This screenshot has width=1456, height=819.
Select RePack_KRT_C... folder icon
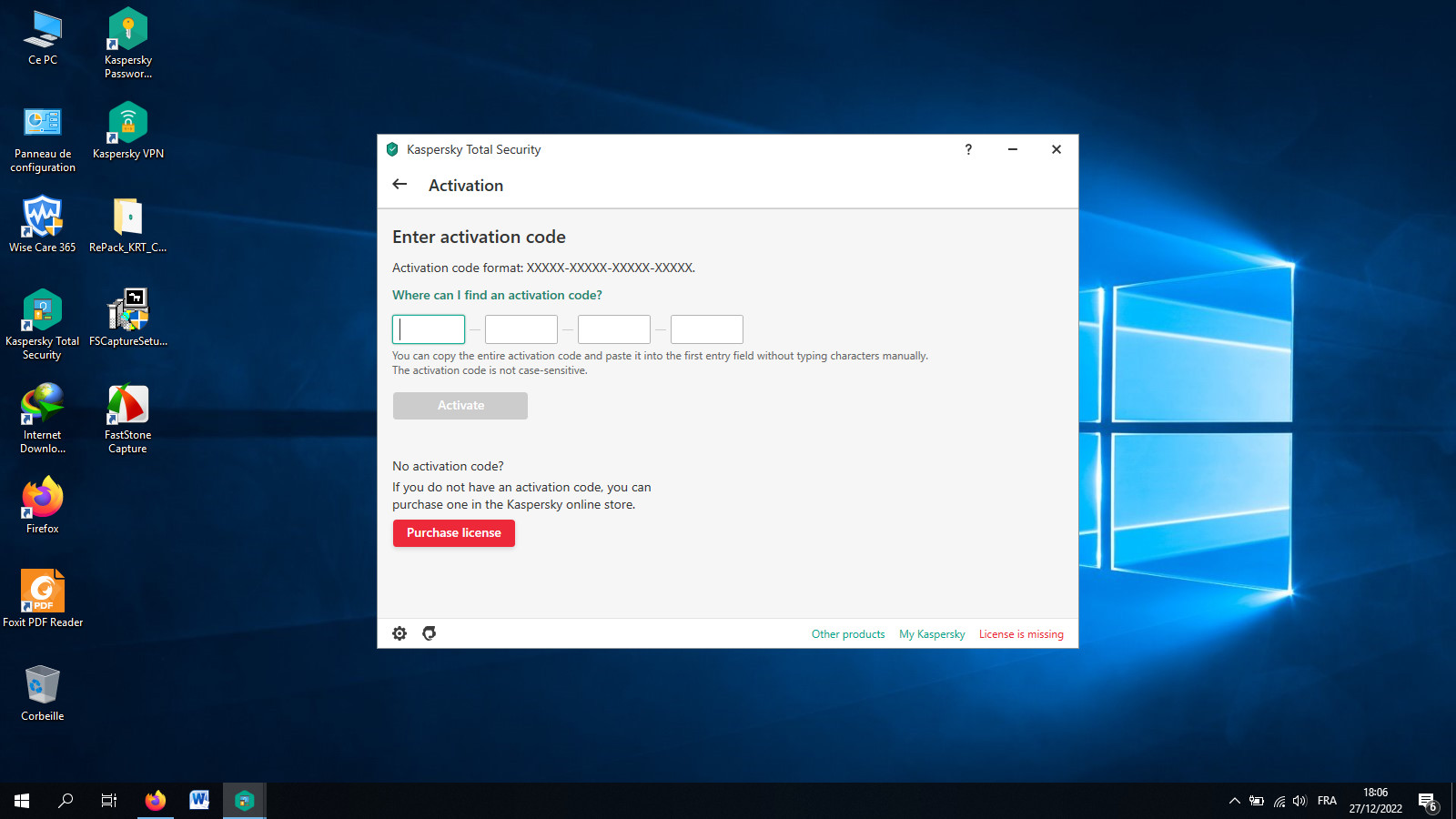[x=128, y=225]
